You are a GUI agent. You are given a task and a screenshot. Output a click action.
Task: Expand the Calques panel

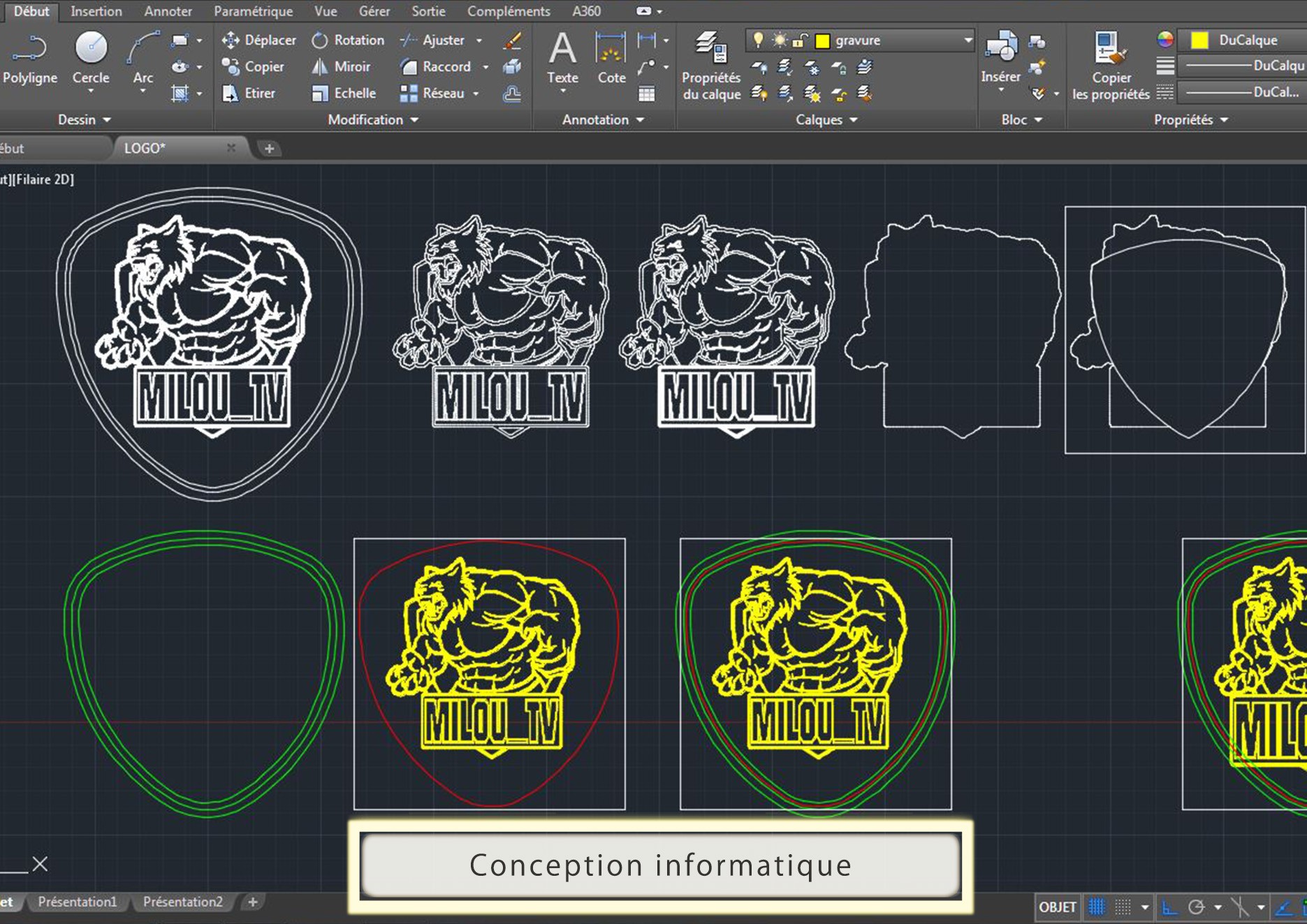tap(826, 119)
